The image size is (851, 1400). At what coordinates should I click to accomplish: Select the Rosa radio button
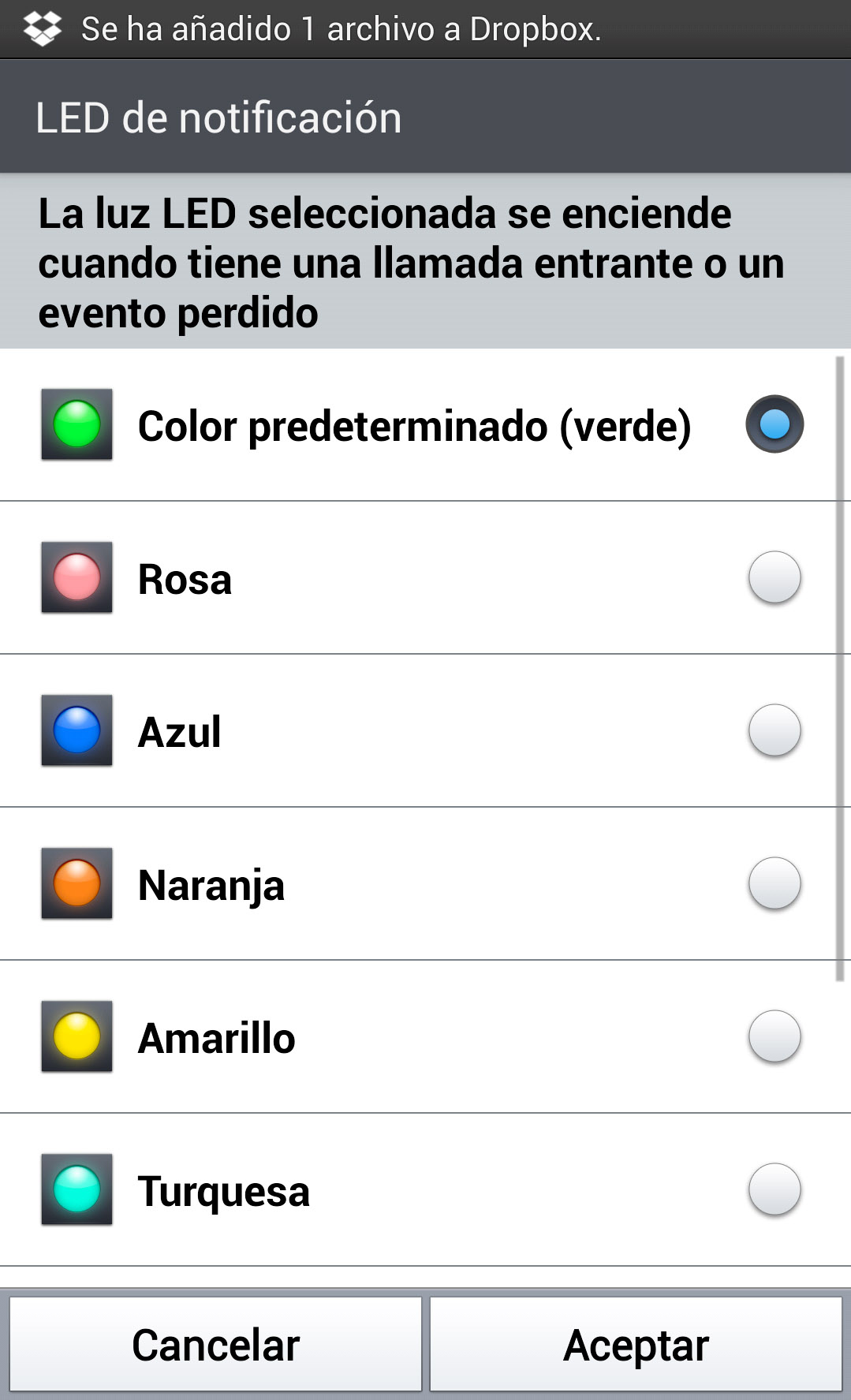(774, 577)
